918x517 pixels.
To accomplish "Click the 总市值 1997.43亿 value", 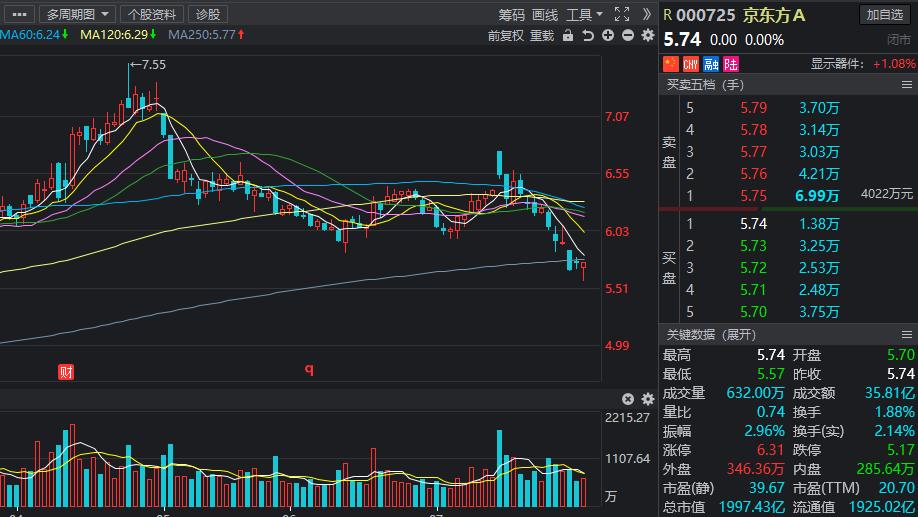I will point(751,507).
